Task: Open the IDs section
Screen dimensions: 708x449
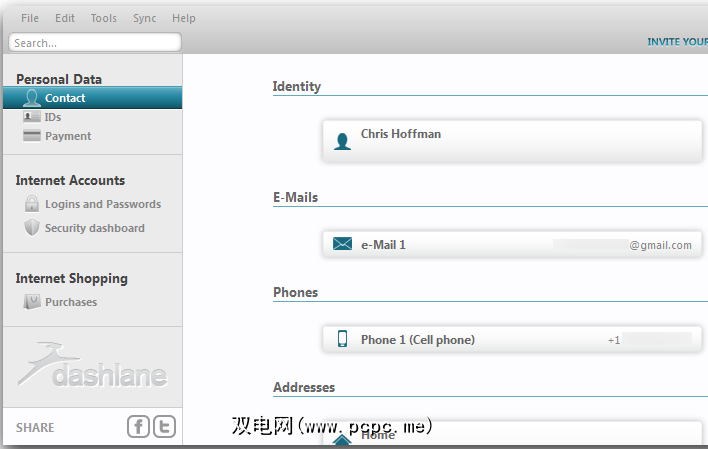Action: click(x=52, y=117)
